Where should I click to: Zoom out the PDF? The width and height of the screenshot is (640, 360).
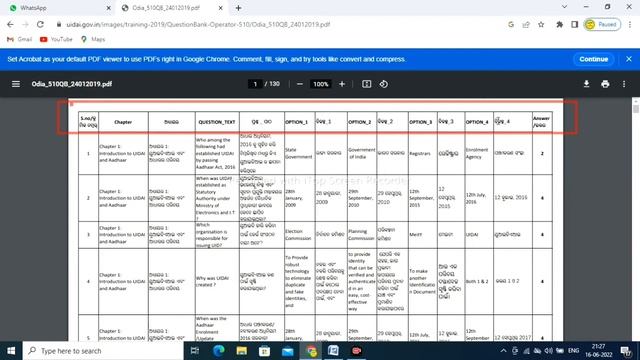tap(300, 84)
